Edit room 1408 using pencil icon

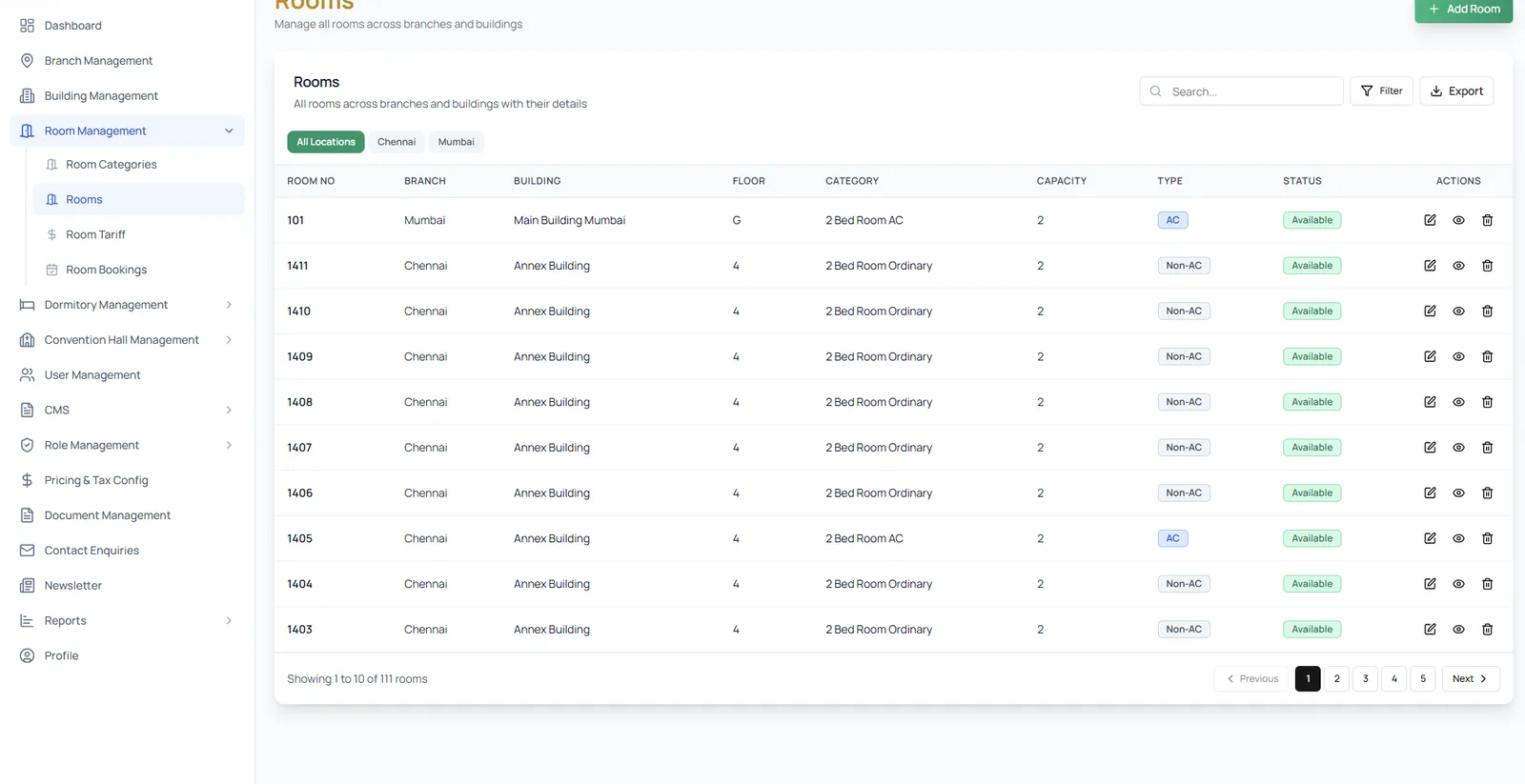click(1430, 402)
